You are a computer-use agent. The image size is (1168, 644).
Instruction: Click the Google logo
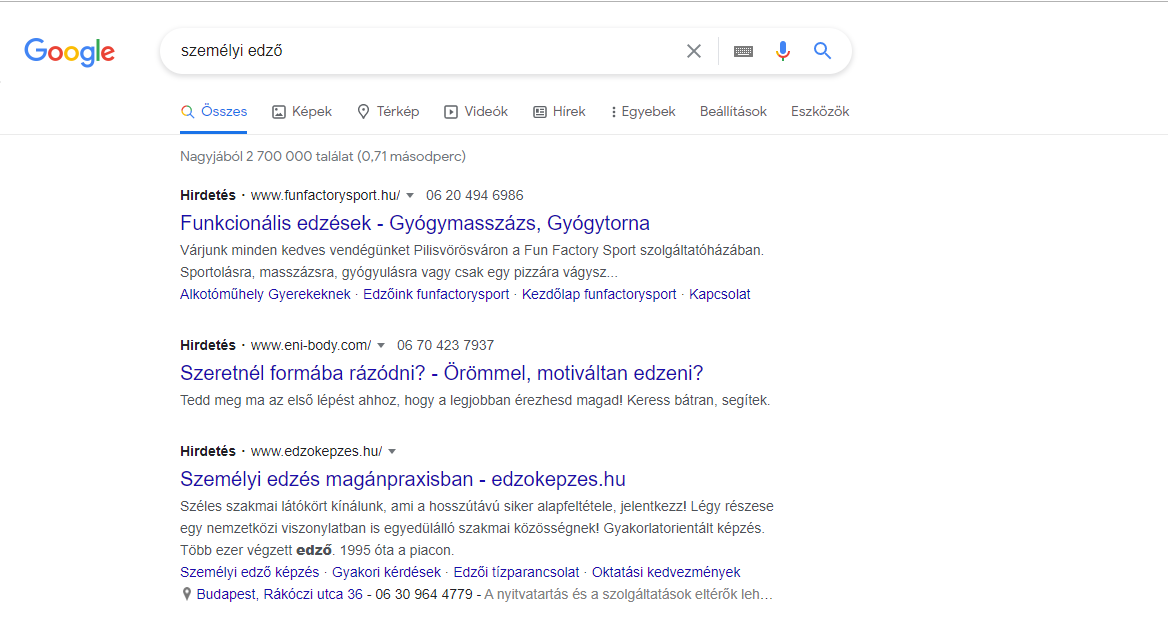69,51
